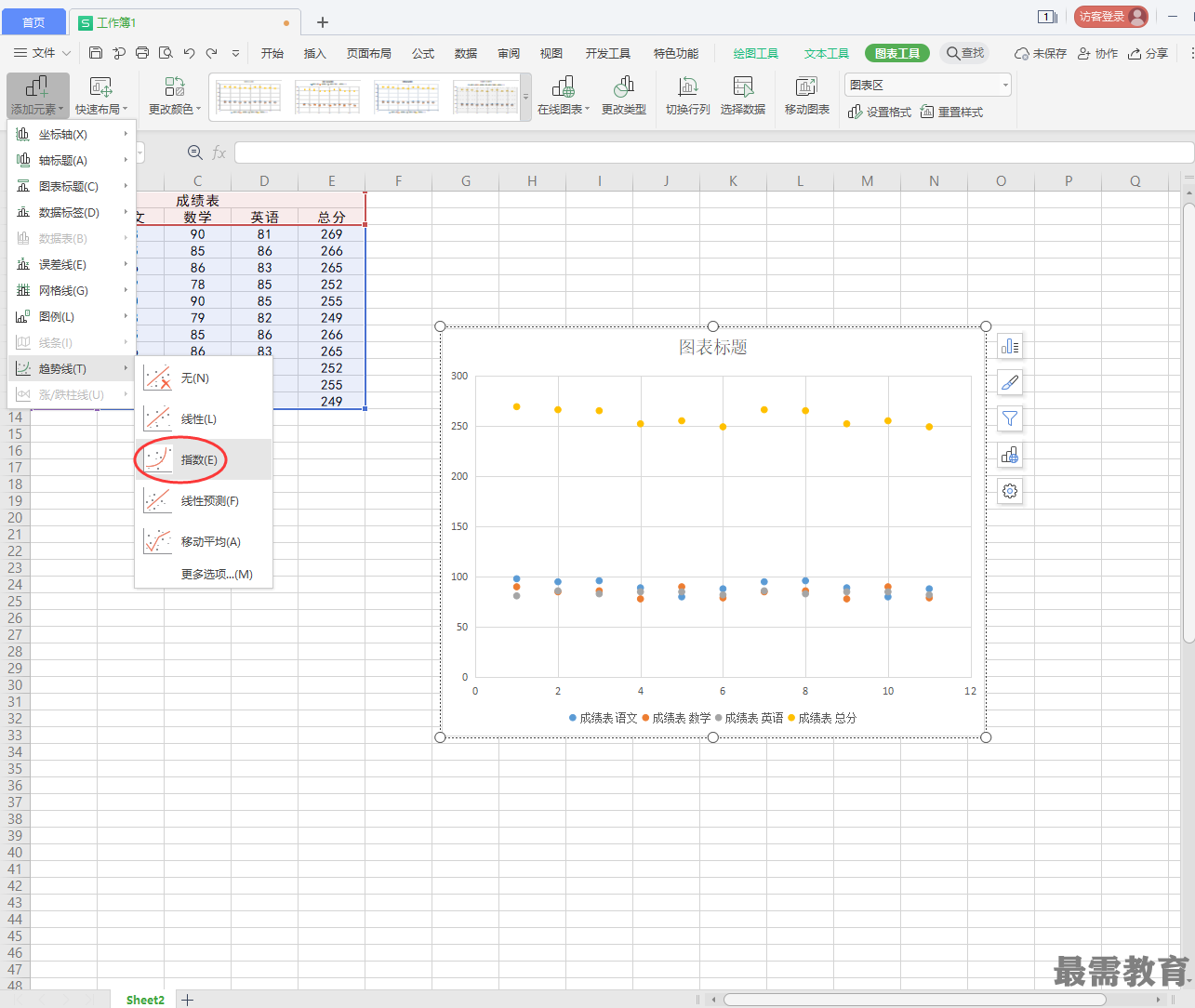Click Move Chart (移动图表)

coord(806,96)
